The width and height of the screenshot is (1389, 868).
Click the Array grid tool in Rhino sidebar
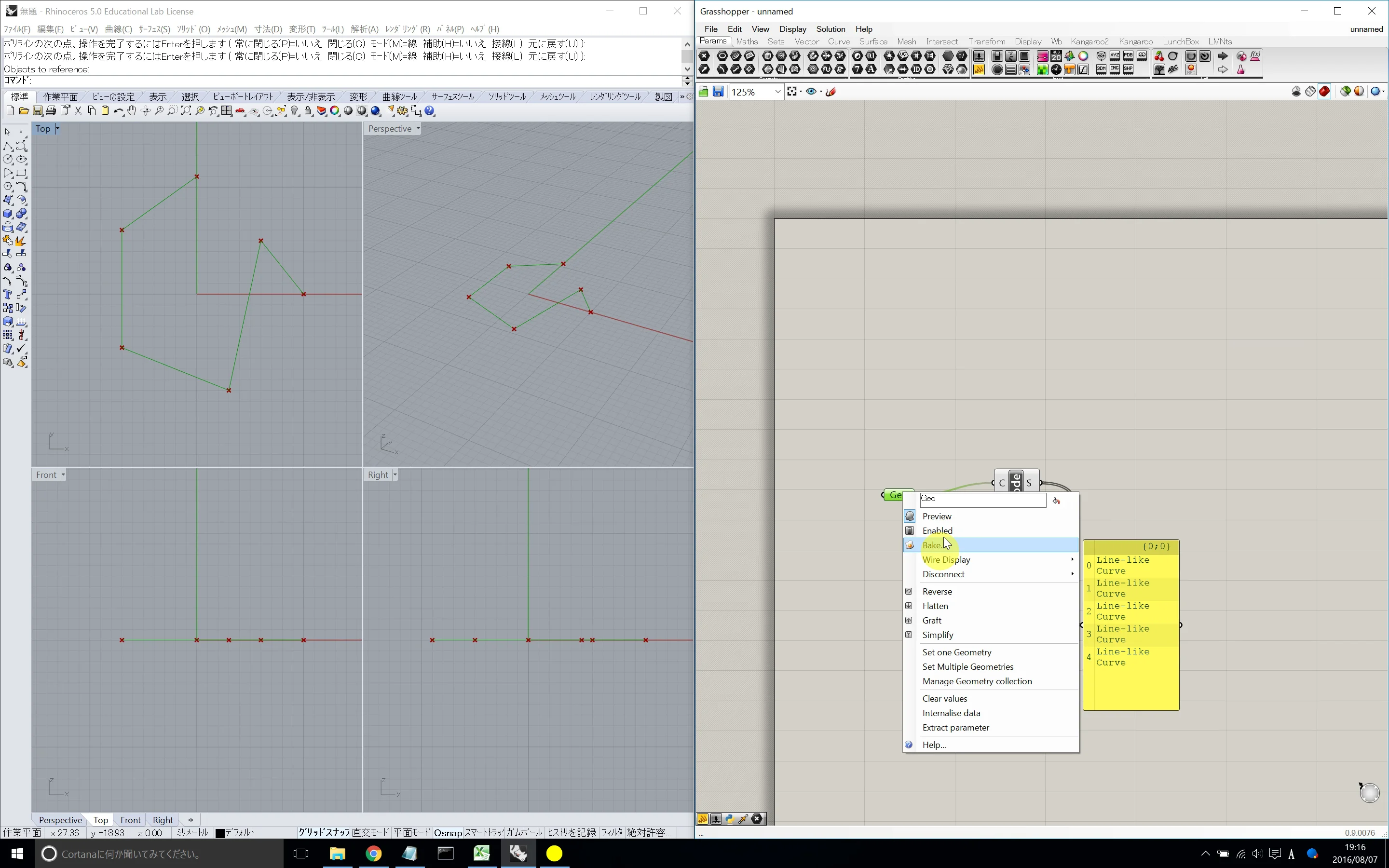pyautogui.click(x=8, y=335)
